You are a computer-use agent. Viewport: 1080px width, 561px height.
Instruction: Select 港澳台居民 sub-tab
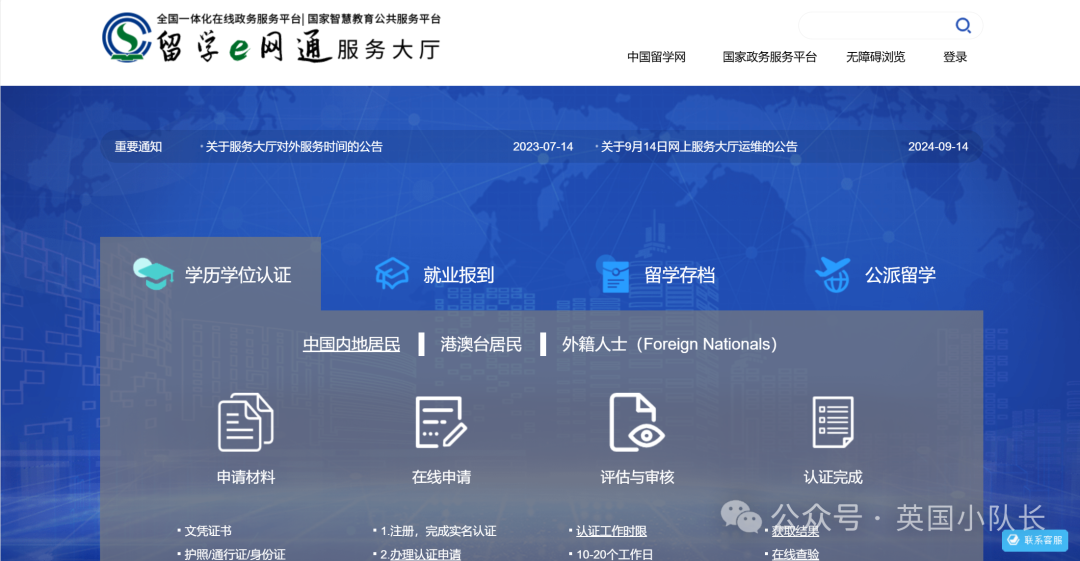pos(481,344)
